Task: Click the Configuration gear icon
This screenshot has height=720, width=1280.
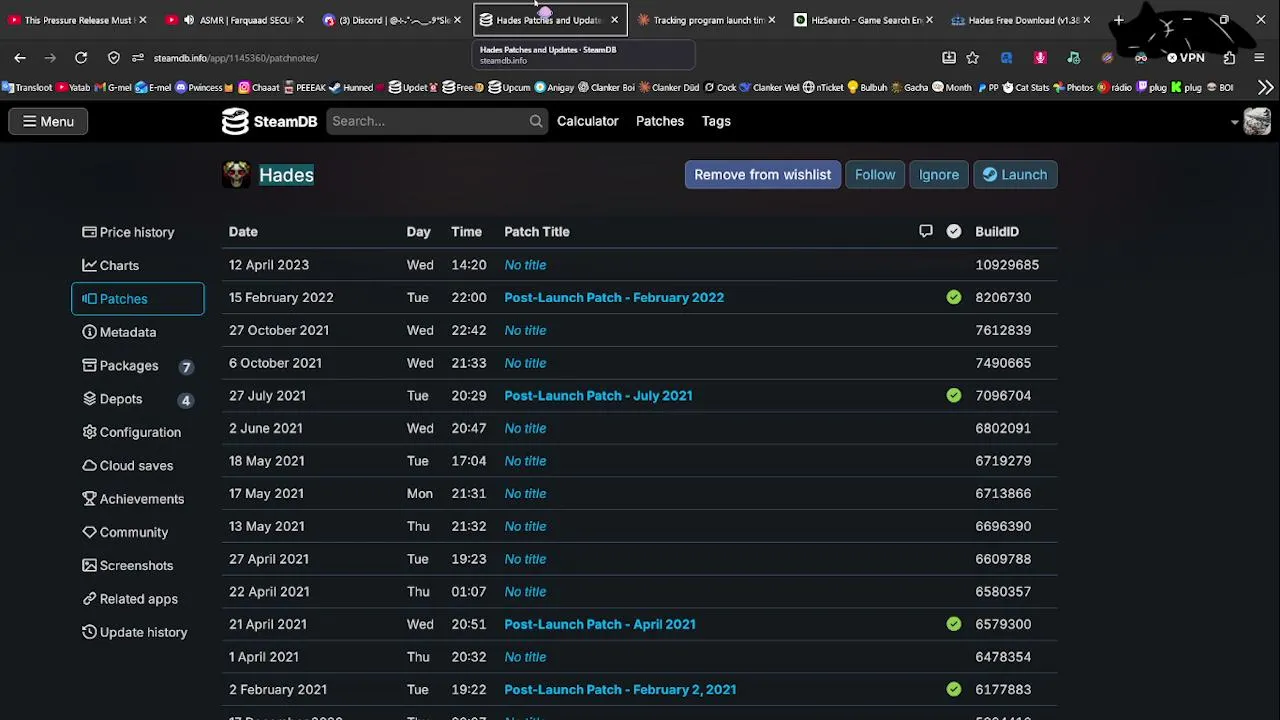Action: pos(89,432)
